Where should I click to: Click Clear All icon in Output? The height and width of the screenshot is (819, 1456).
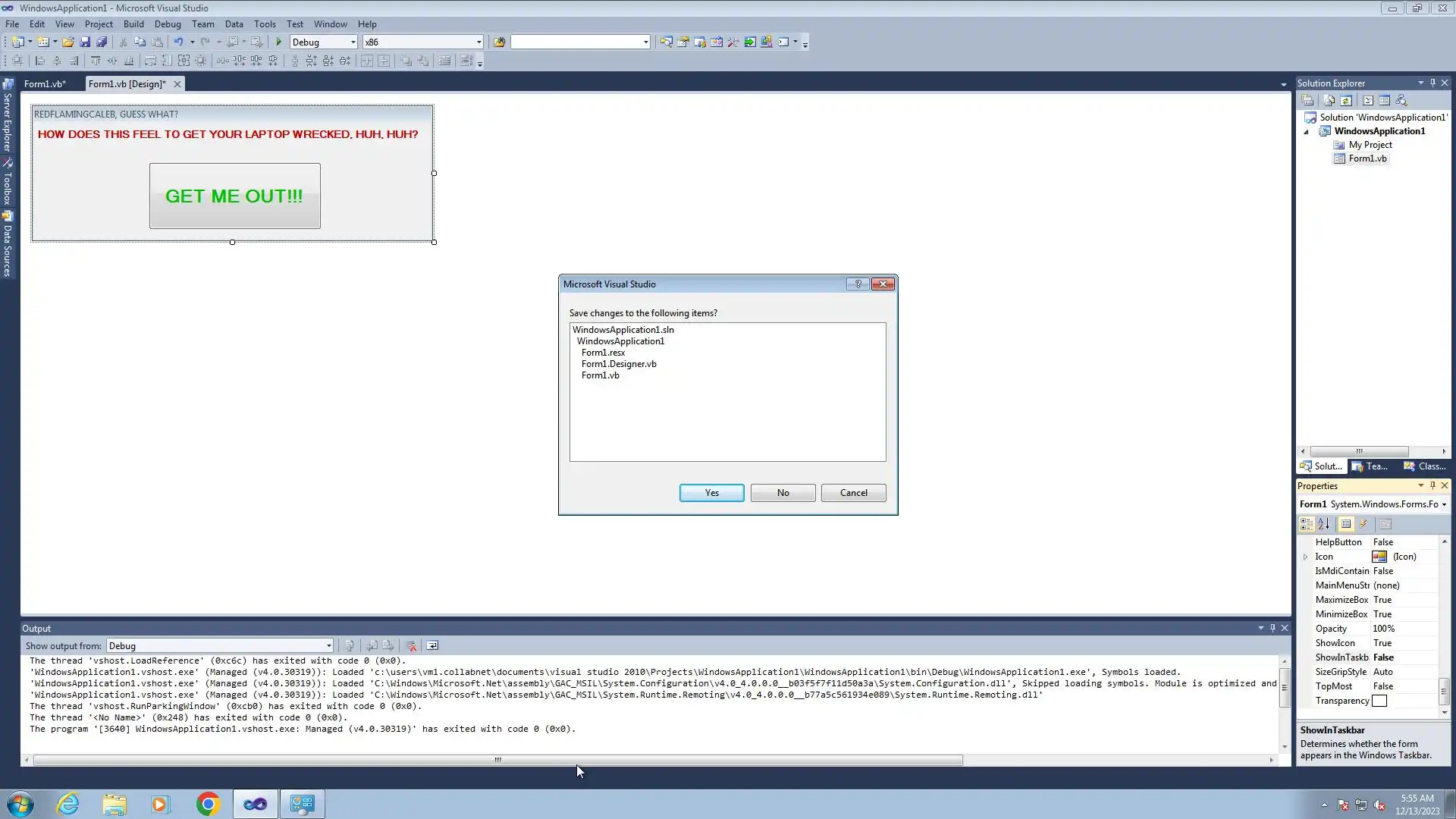[x=411, y=646]
